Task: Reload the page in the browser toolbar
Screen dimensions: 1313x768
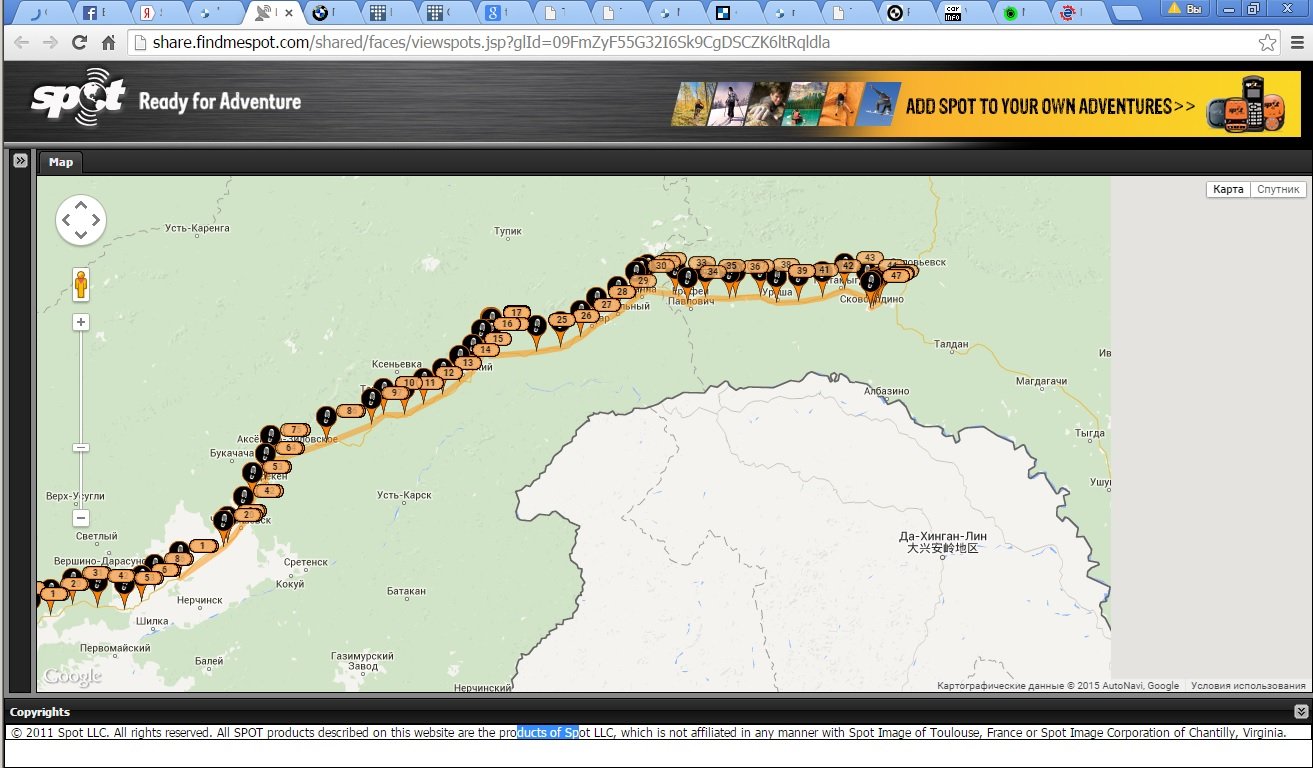Action: click(79, 43)
